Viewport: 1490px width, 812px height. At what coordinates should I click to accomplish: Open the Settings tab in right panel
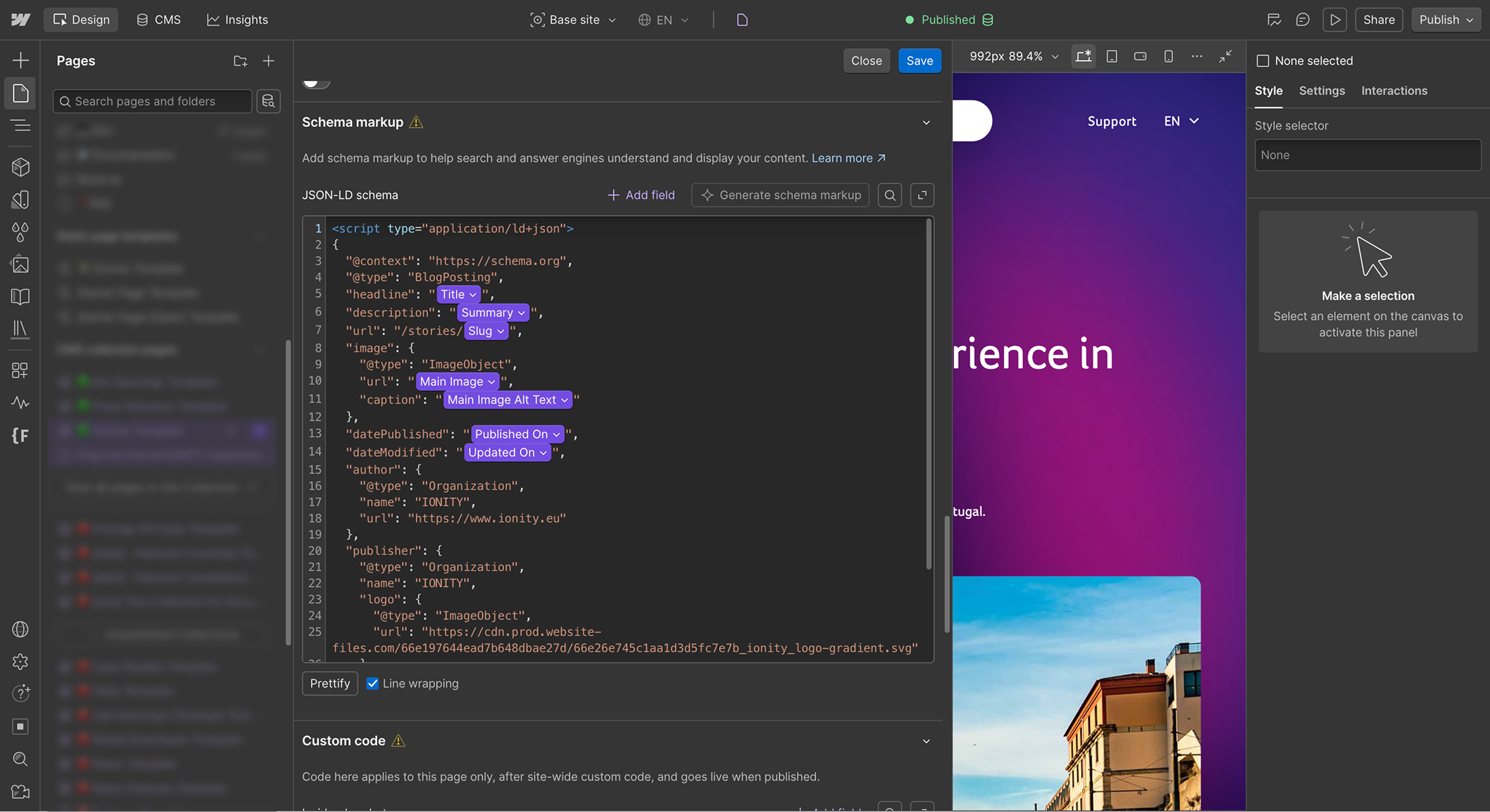coord(1322,91)
